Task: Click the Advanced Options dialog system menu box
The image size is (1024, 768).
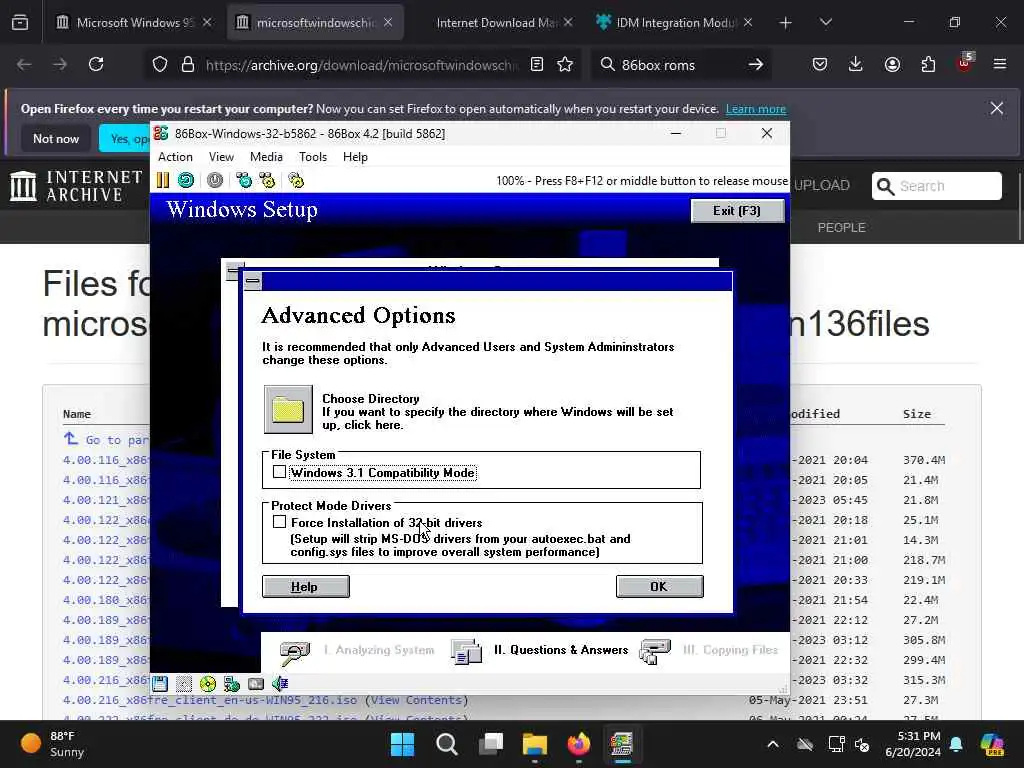Action: point(253,281)
